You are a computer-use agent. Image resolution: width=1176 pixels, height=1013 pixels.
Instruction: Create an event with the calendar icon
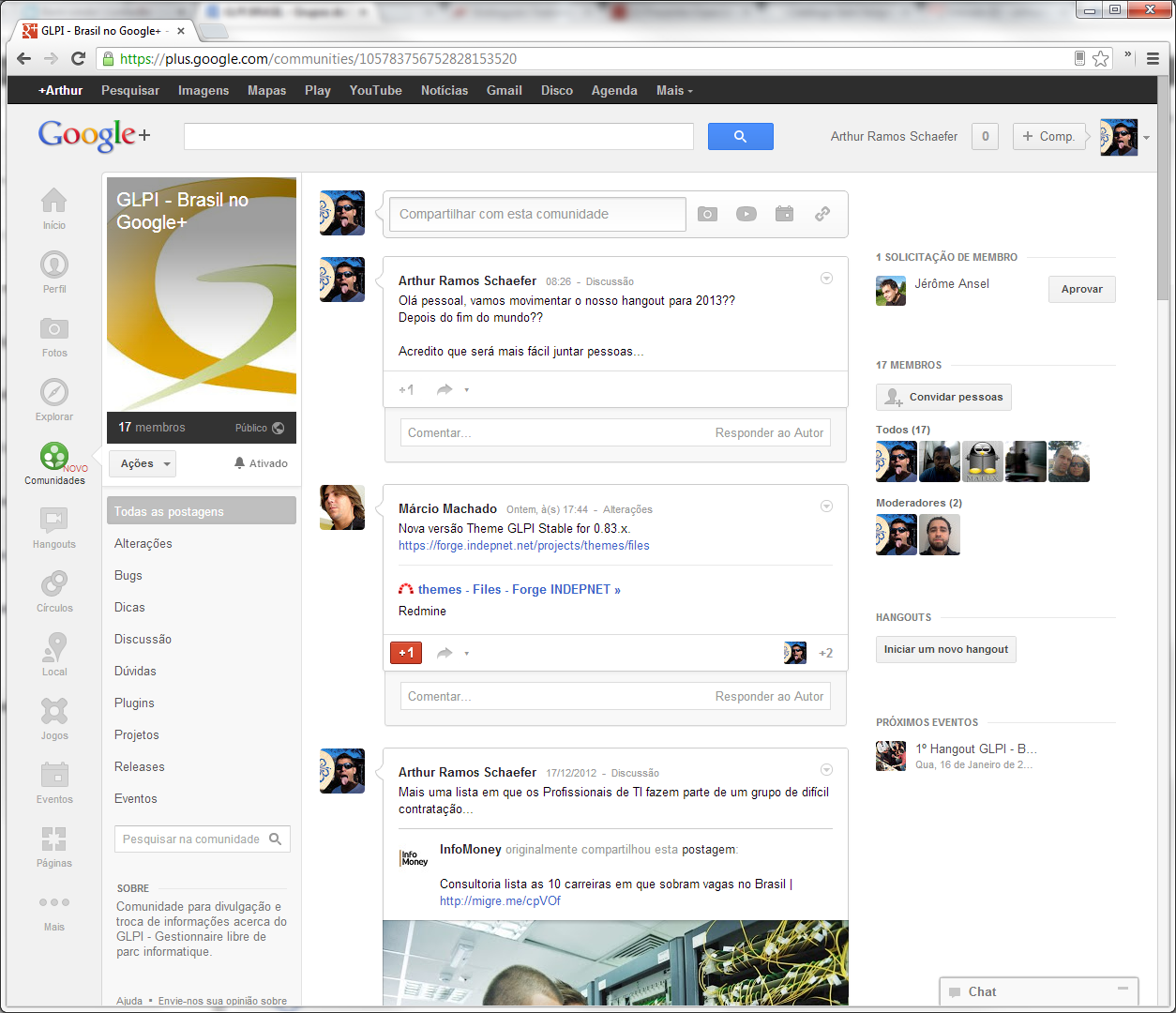click(785, 214)
